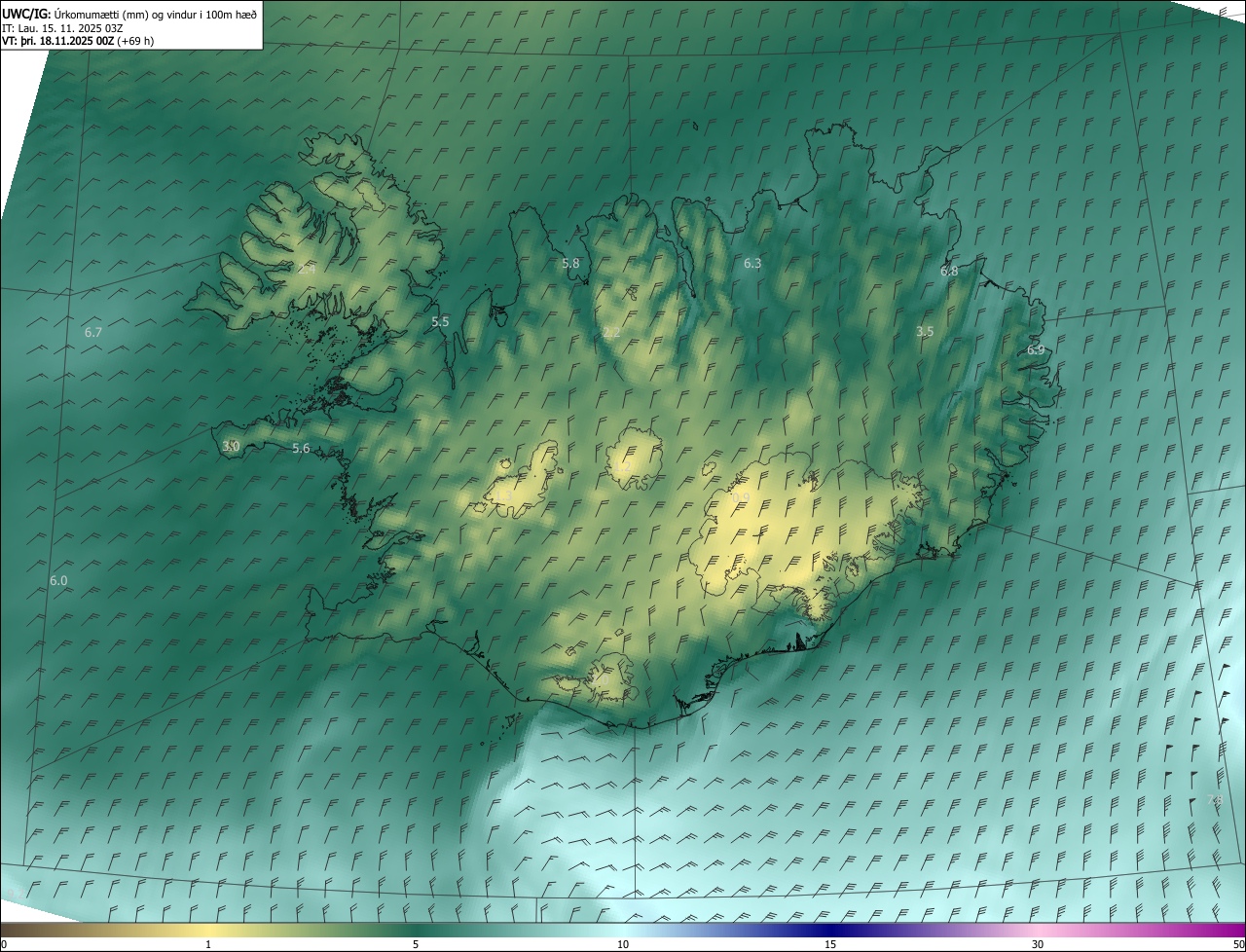Click the 30 tick on the color scale
Viewport: 1246px width, 952px height.
[x=1038, y=945]
